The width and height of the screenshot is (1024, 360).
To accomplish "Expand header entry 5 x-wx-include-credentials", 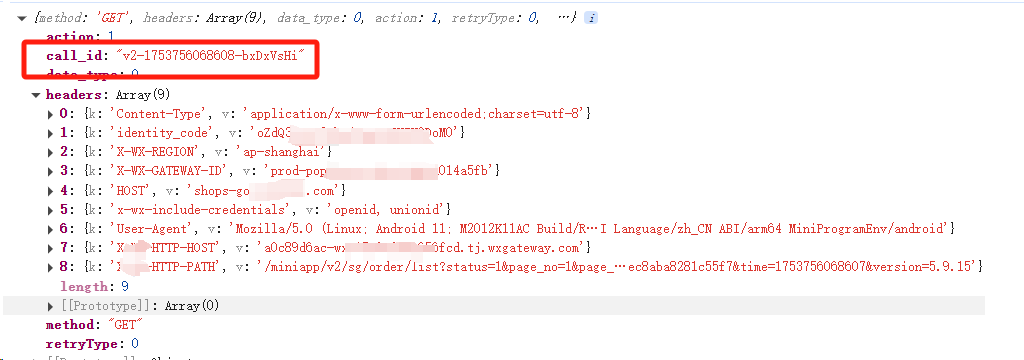I will 51,210.
